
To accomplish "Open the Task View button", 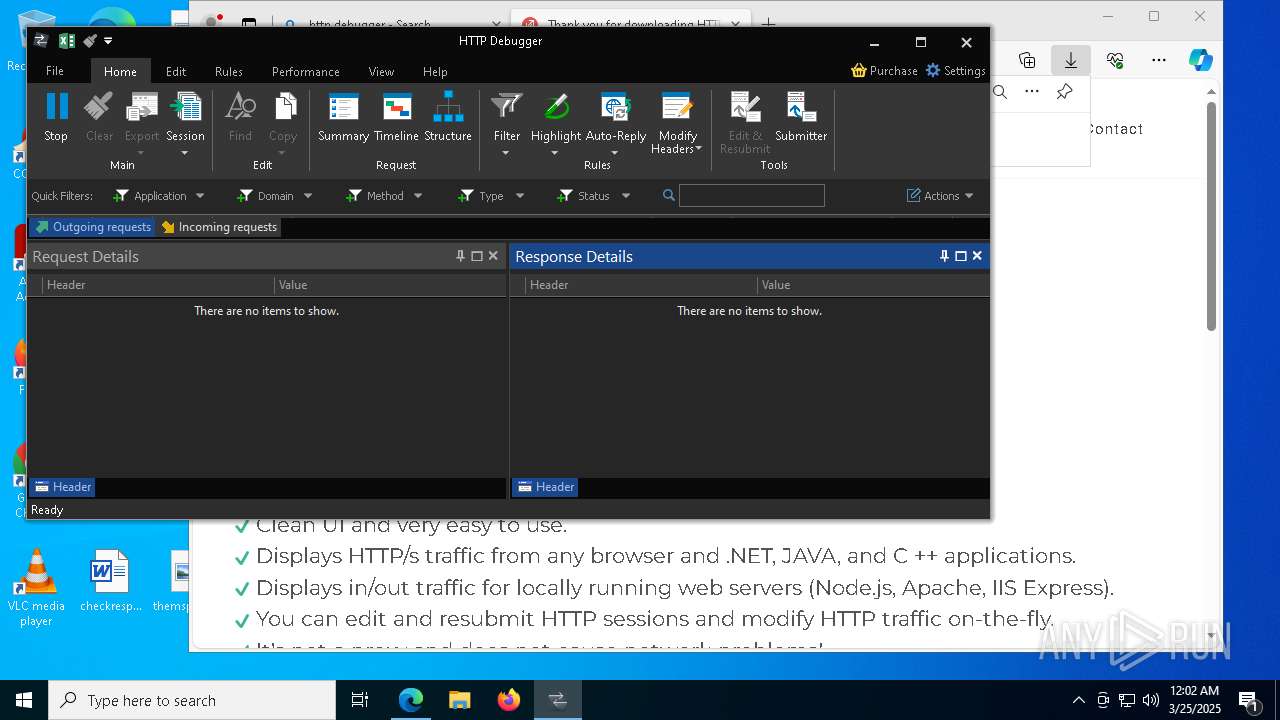I will point(360,700).
